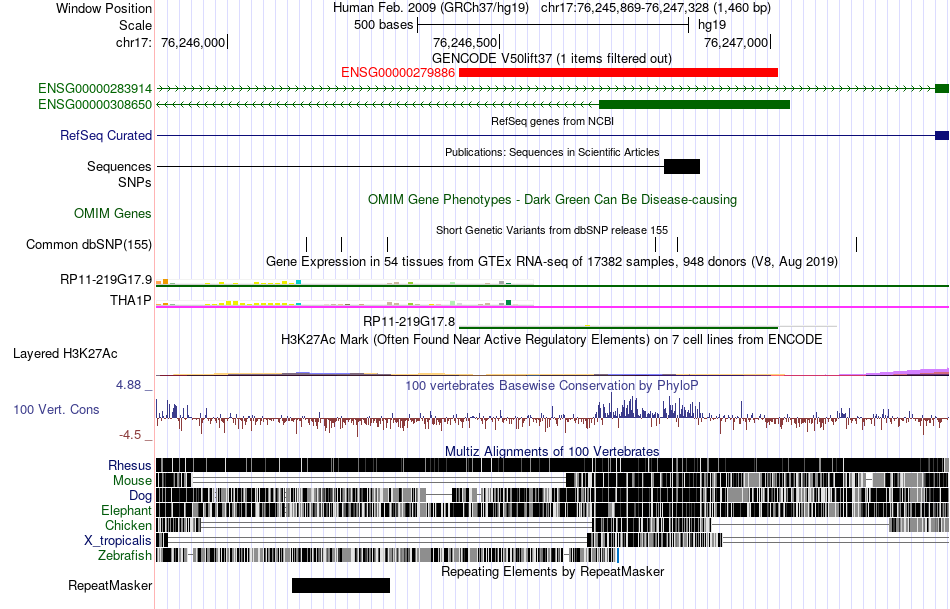The width and height of the screenshot is (950, 609).
Task: Click the RP11-219G17.8 GTEx item label
Action: click(409, 322)
